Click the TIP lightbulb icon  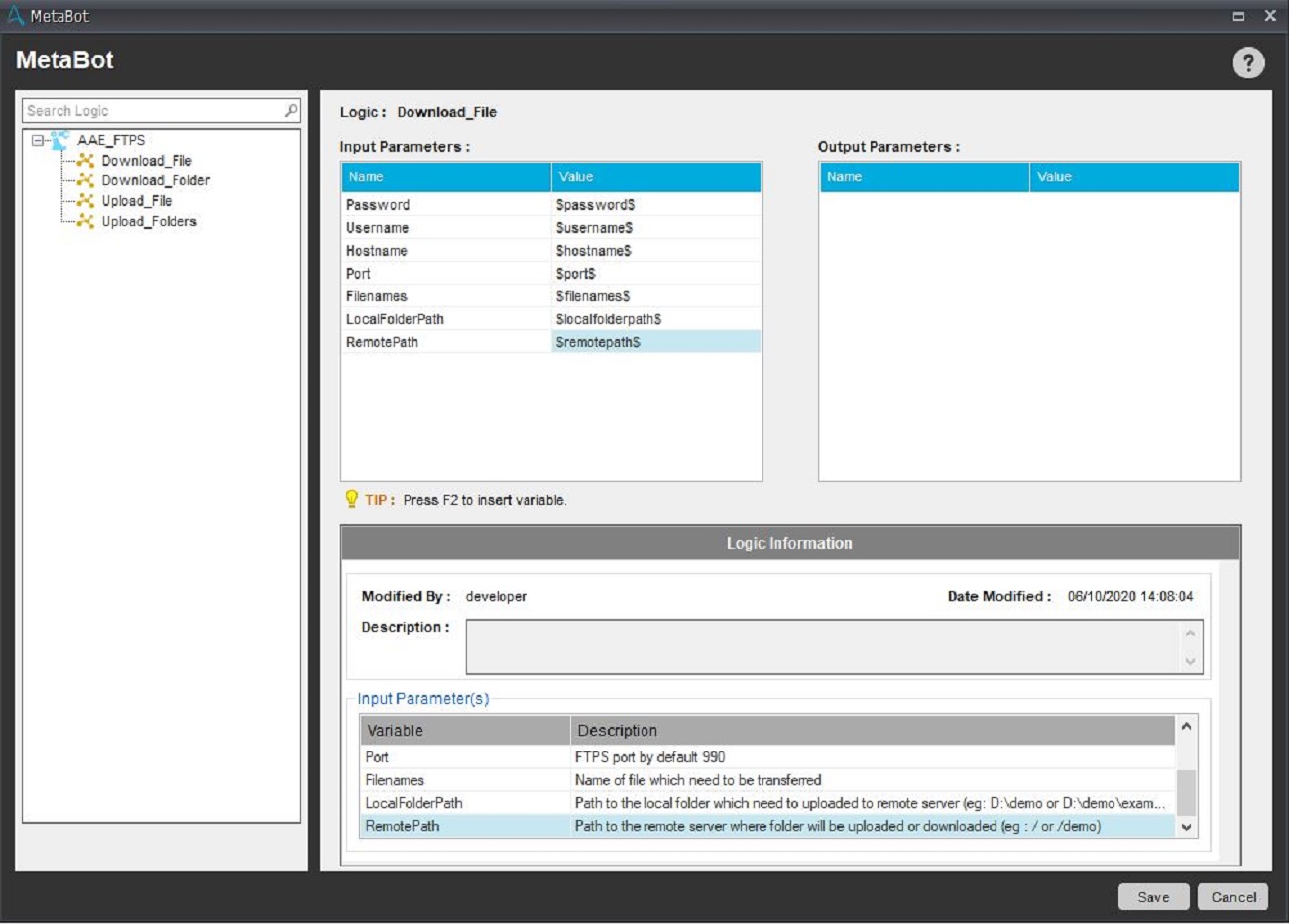(351, 499)
